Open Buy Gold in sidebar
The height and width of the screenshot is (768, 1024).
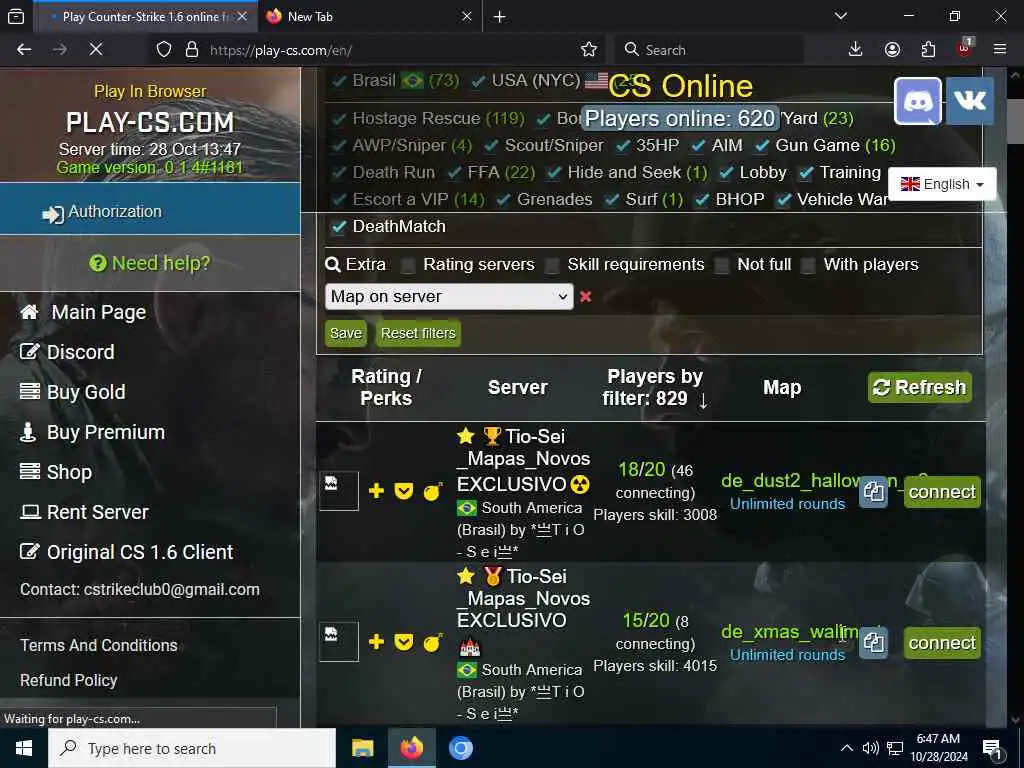(x=86, y=392)
